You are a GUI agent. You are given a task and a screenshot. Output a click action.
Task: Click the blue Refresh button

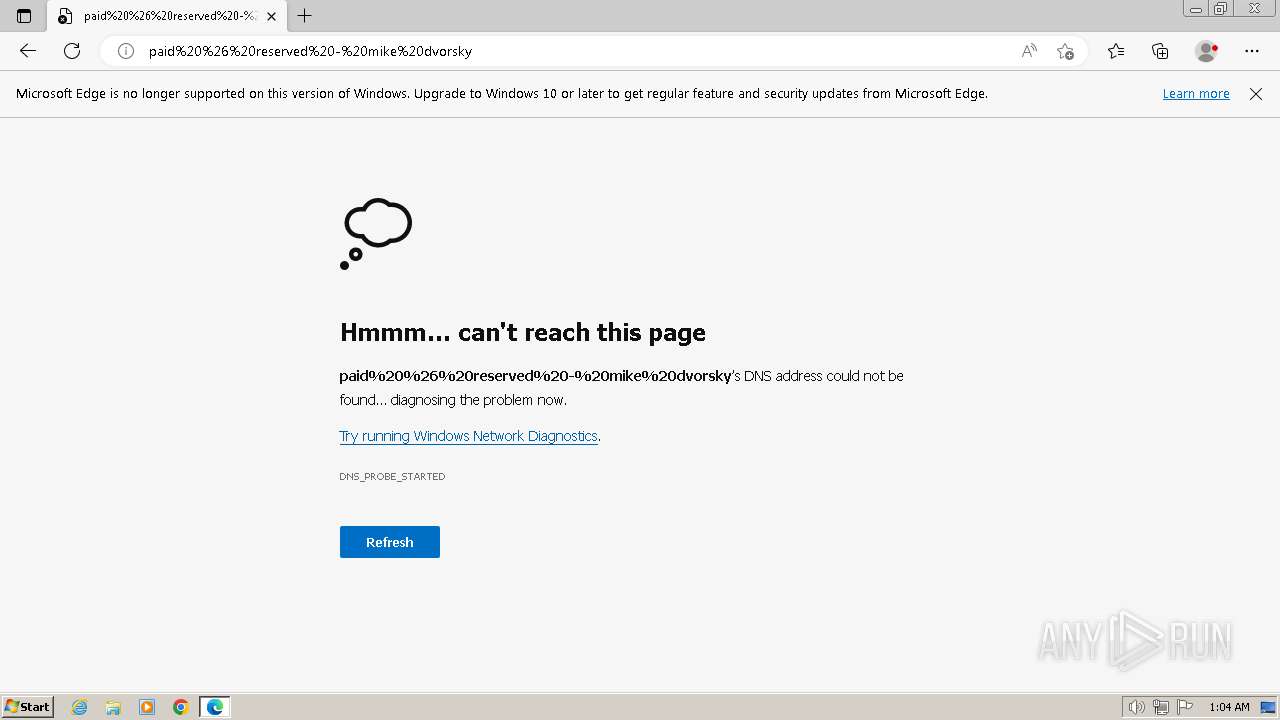coord(390,542)
